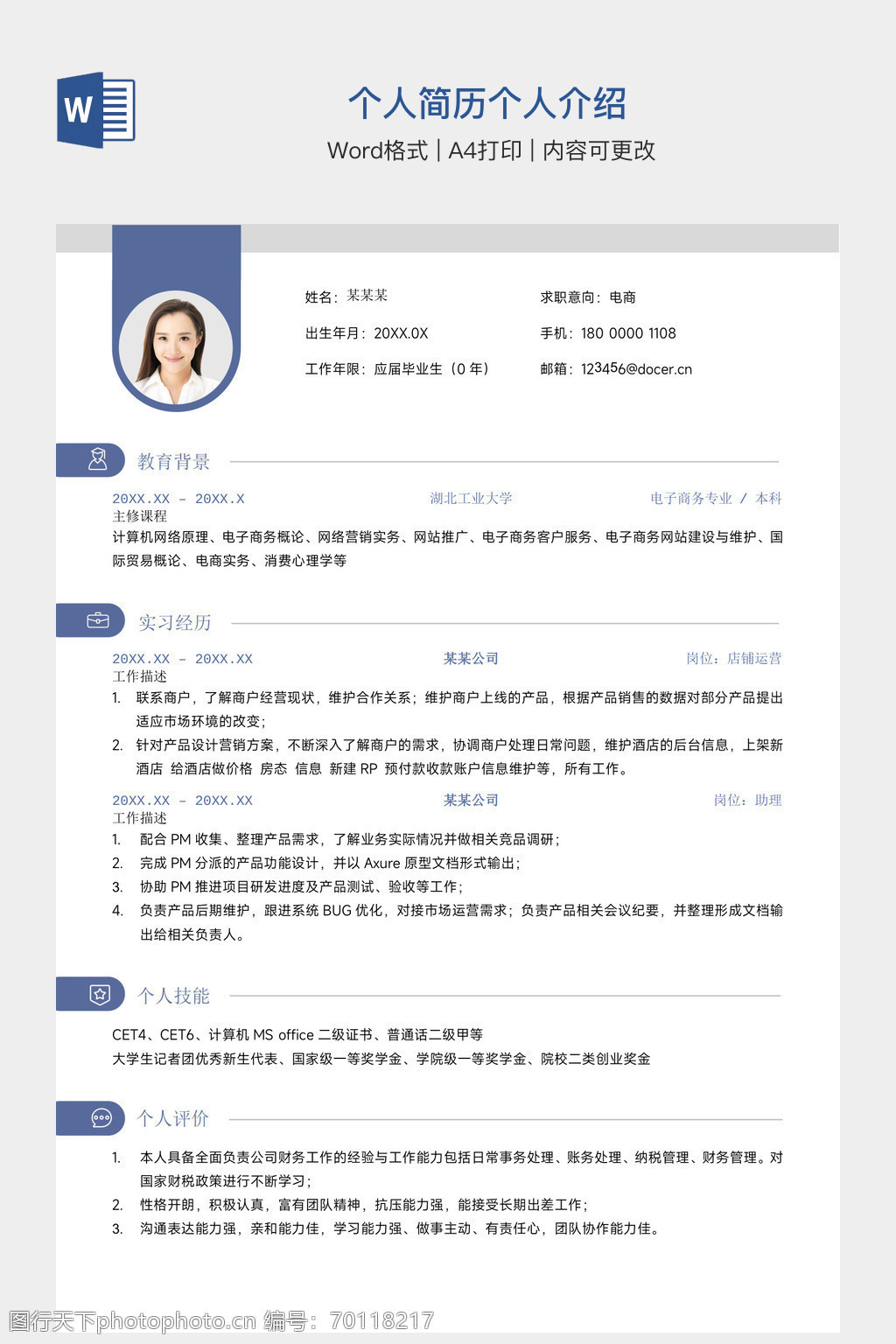
Task: Click the 姓名 field value 某某某
Action: coord(367,296)
